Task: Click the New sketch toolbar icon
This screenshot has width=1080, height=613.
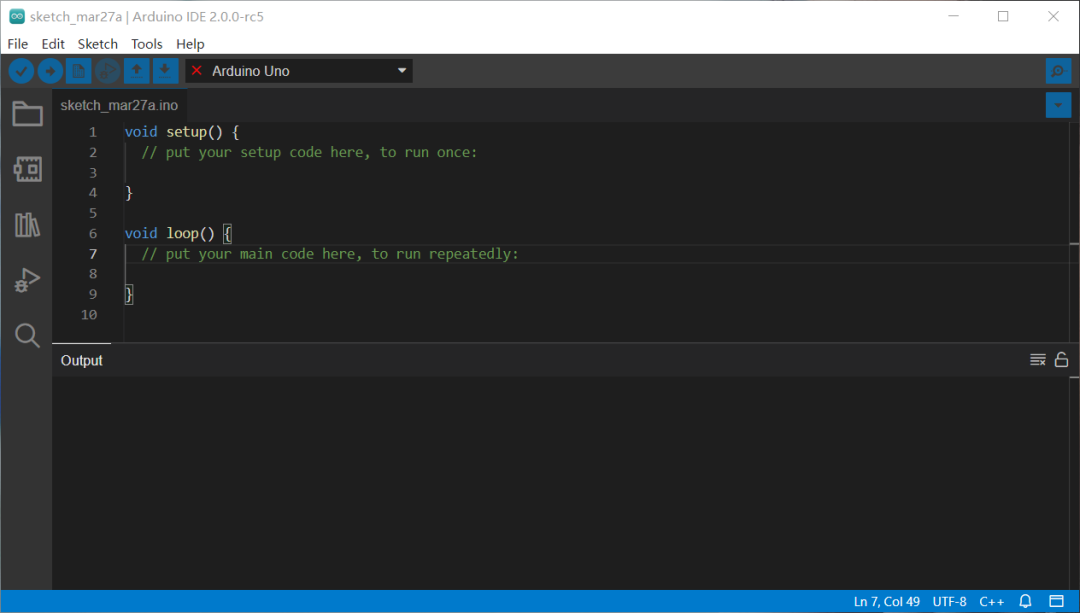Action: pos(79,71)
